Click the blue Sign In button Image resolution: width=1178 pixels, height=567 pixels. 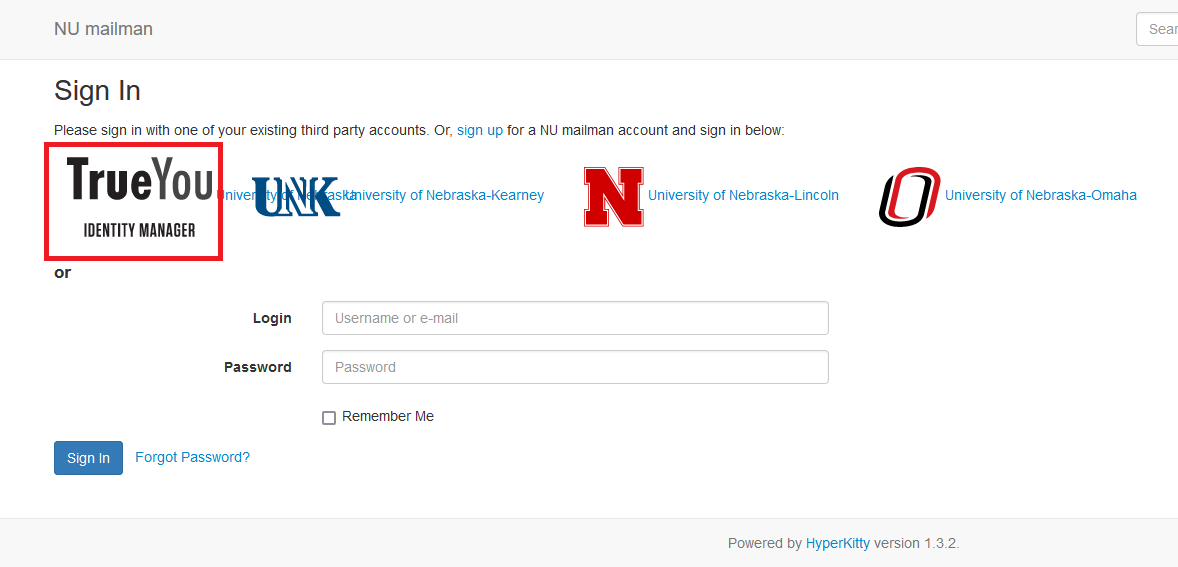point(89,458)
